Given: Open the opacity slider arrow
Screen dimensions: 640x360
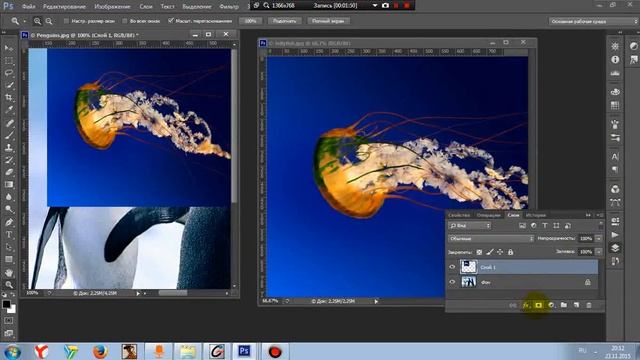Looking at the screenshot, I should (598, 238).
